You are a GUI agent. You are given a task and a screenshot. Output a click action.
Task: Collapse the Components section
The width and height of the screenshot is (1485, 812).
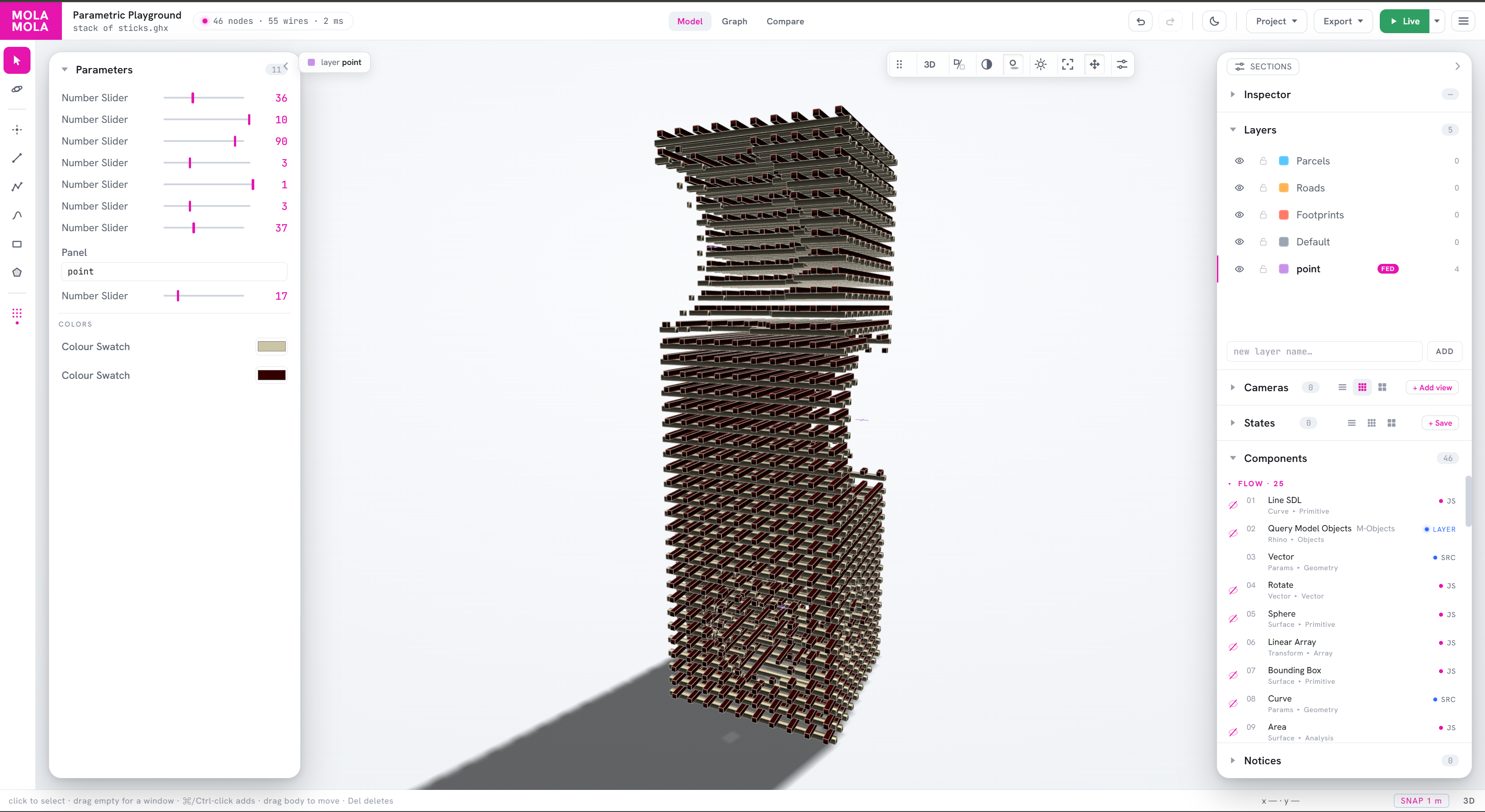coord(1232,458)
